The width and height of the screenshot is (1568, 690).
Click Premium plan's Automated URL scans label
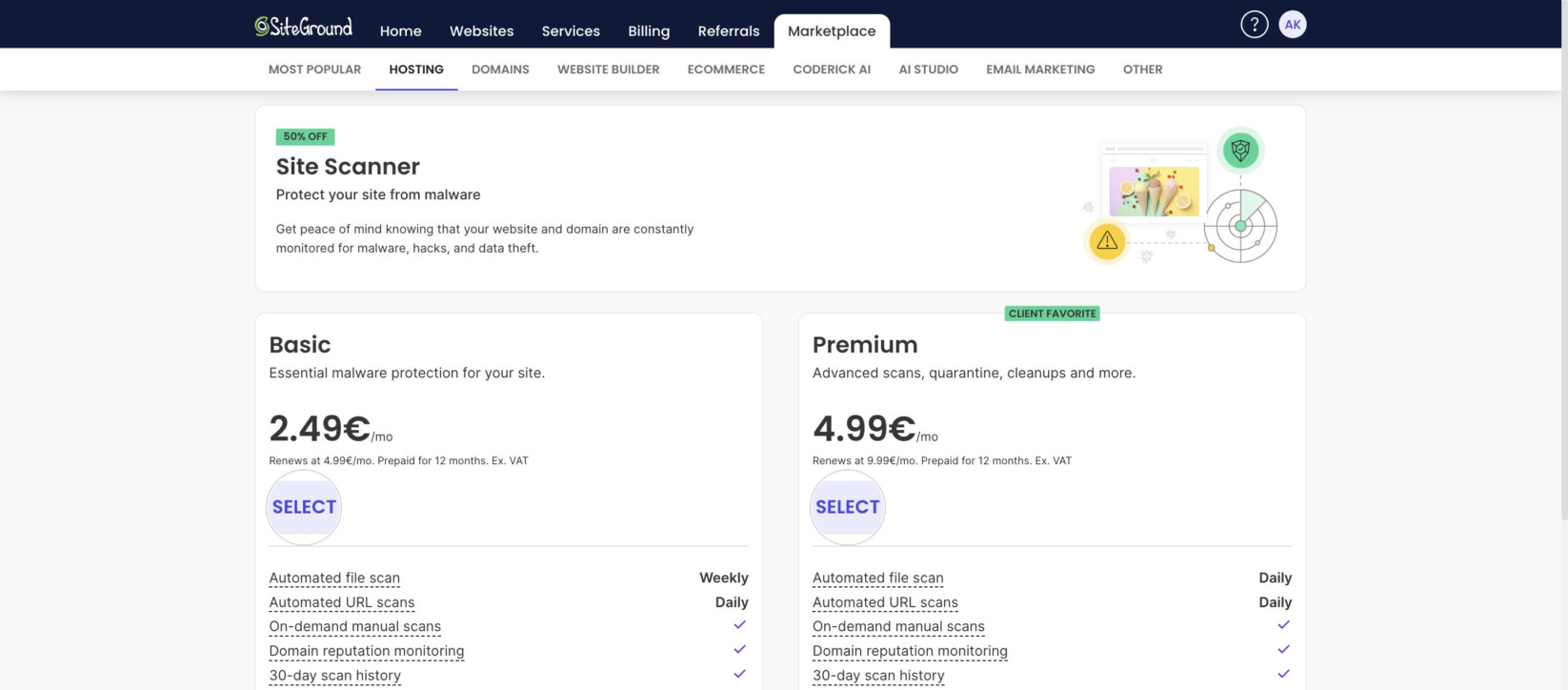point(885,602)
